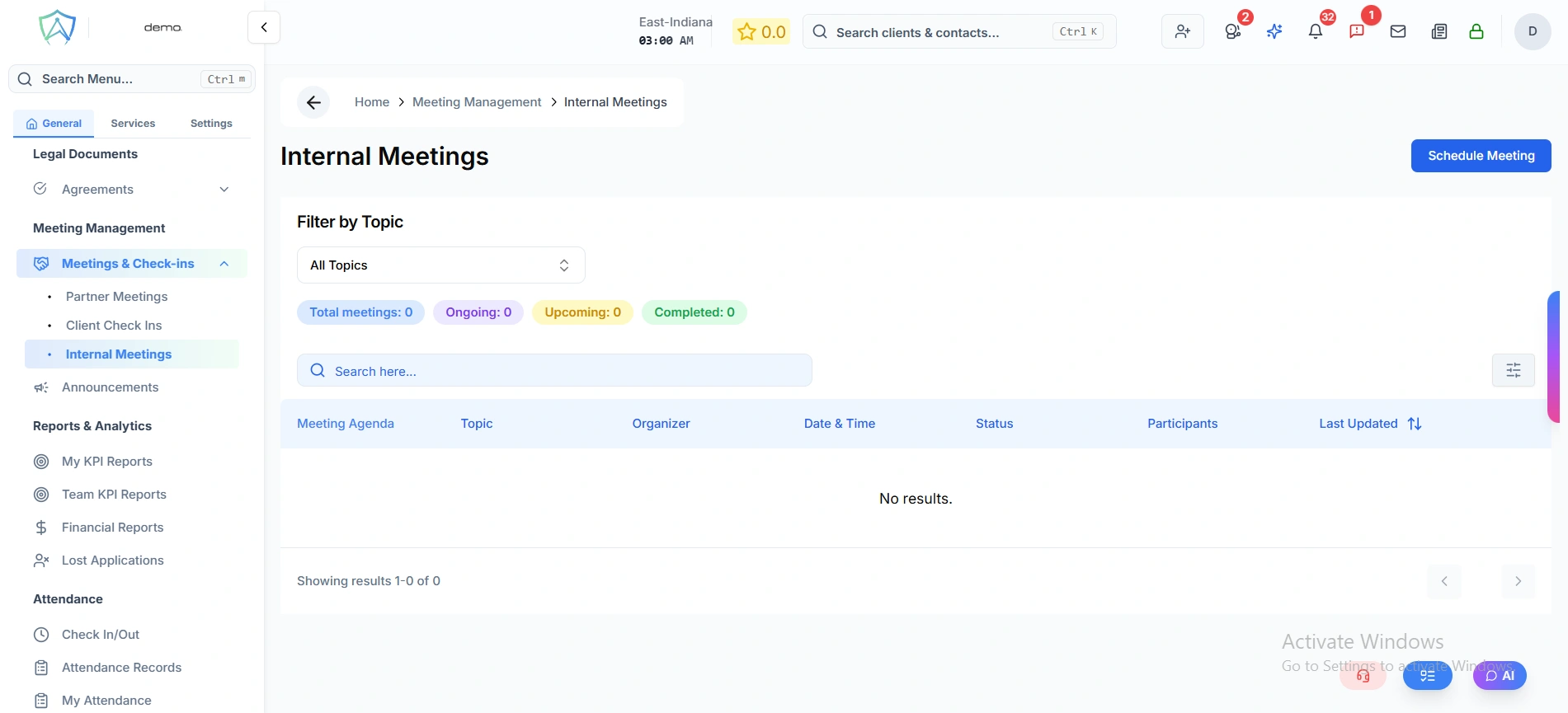Open the headset support floating button
The image size is (1568, 713).
tap(1363, 676)
